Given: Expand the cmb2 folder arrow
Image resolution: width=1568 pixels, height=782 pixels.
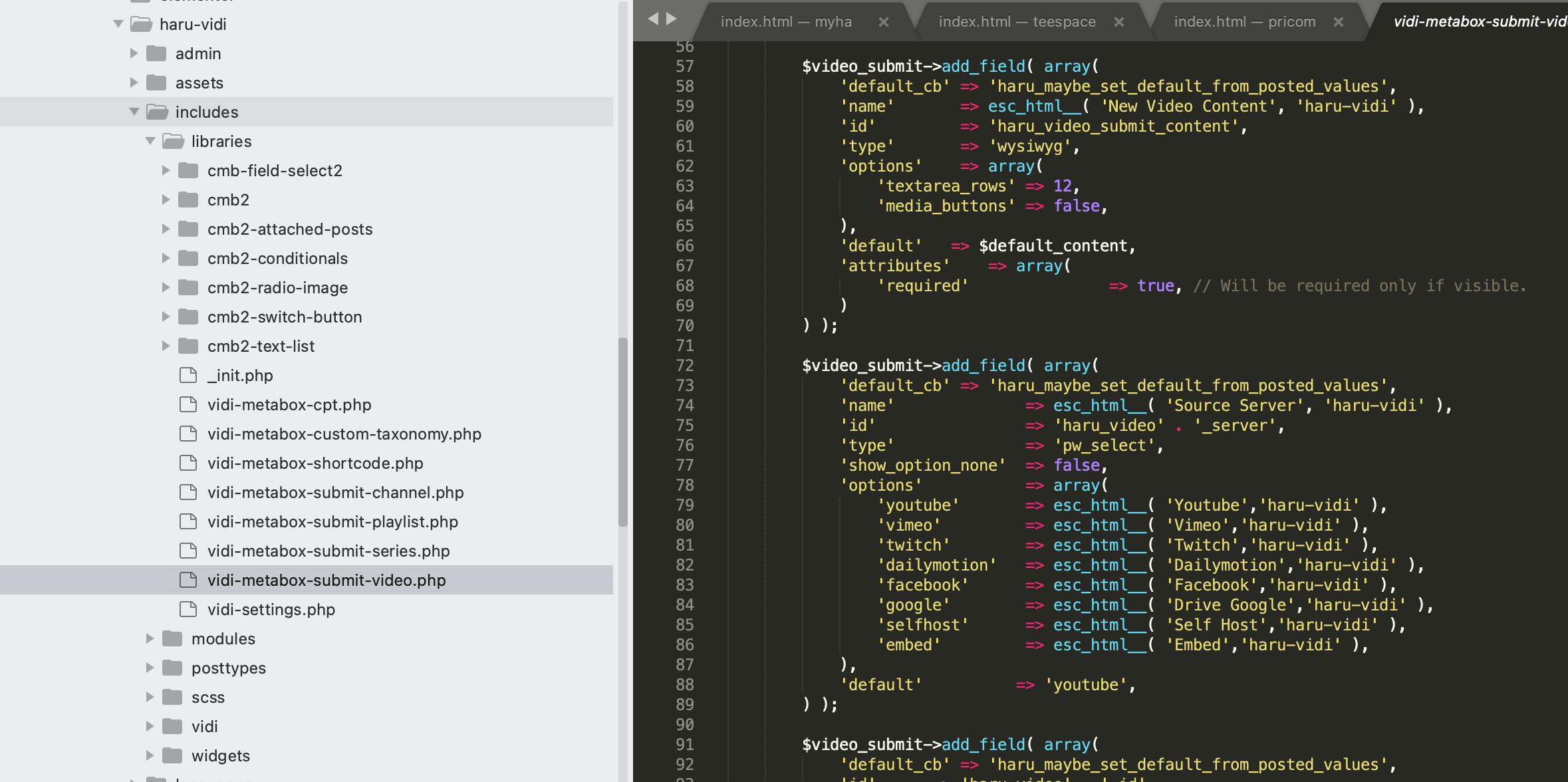Looking at the screenshot, I should click(166, 199).
